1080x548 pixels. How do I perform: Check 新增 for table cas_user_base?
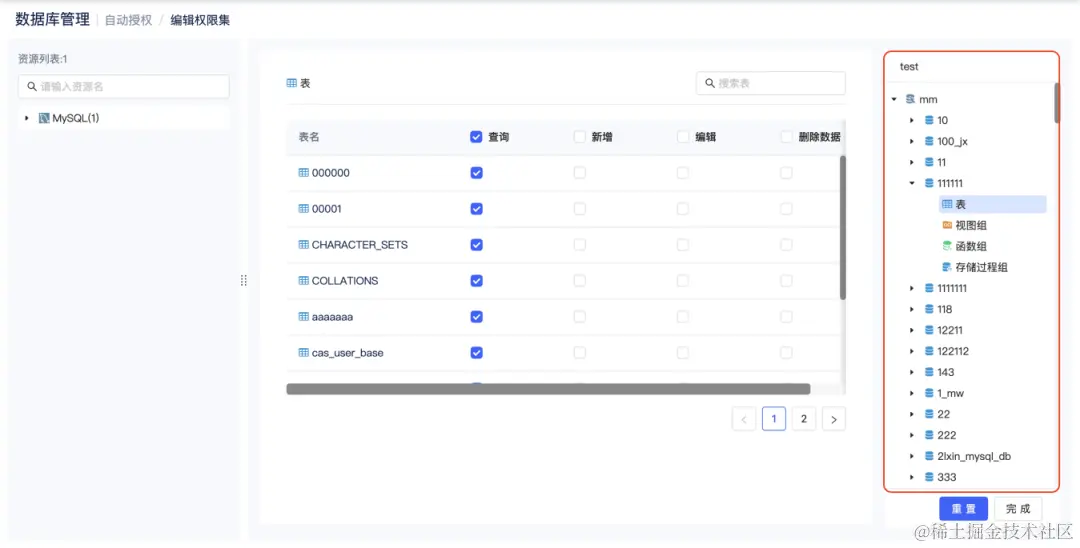click(579, 352)
